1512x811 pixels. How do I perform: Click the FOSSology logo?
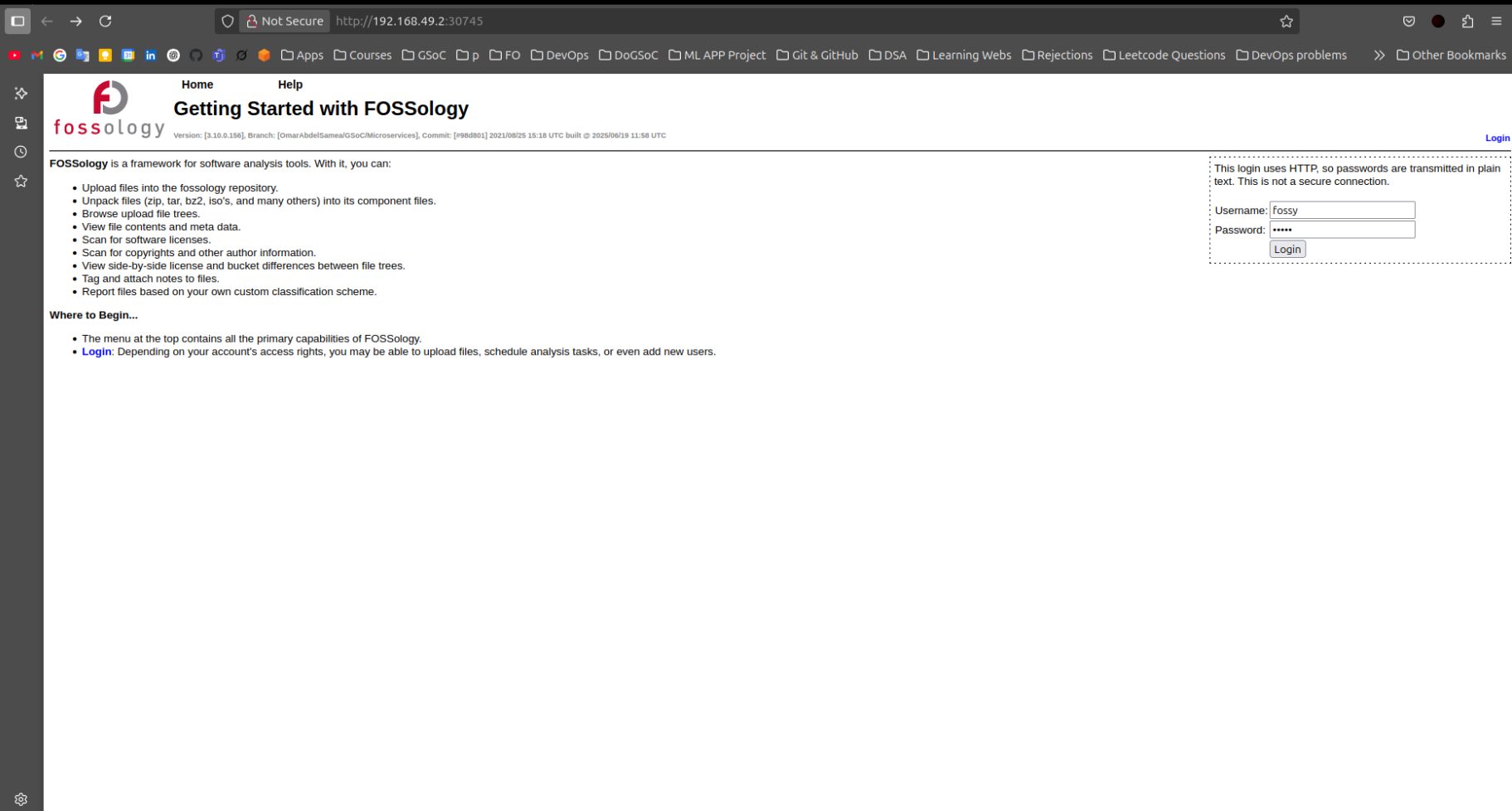(109, 109)
